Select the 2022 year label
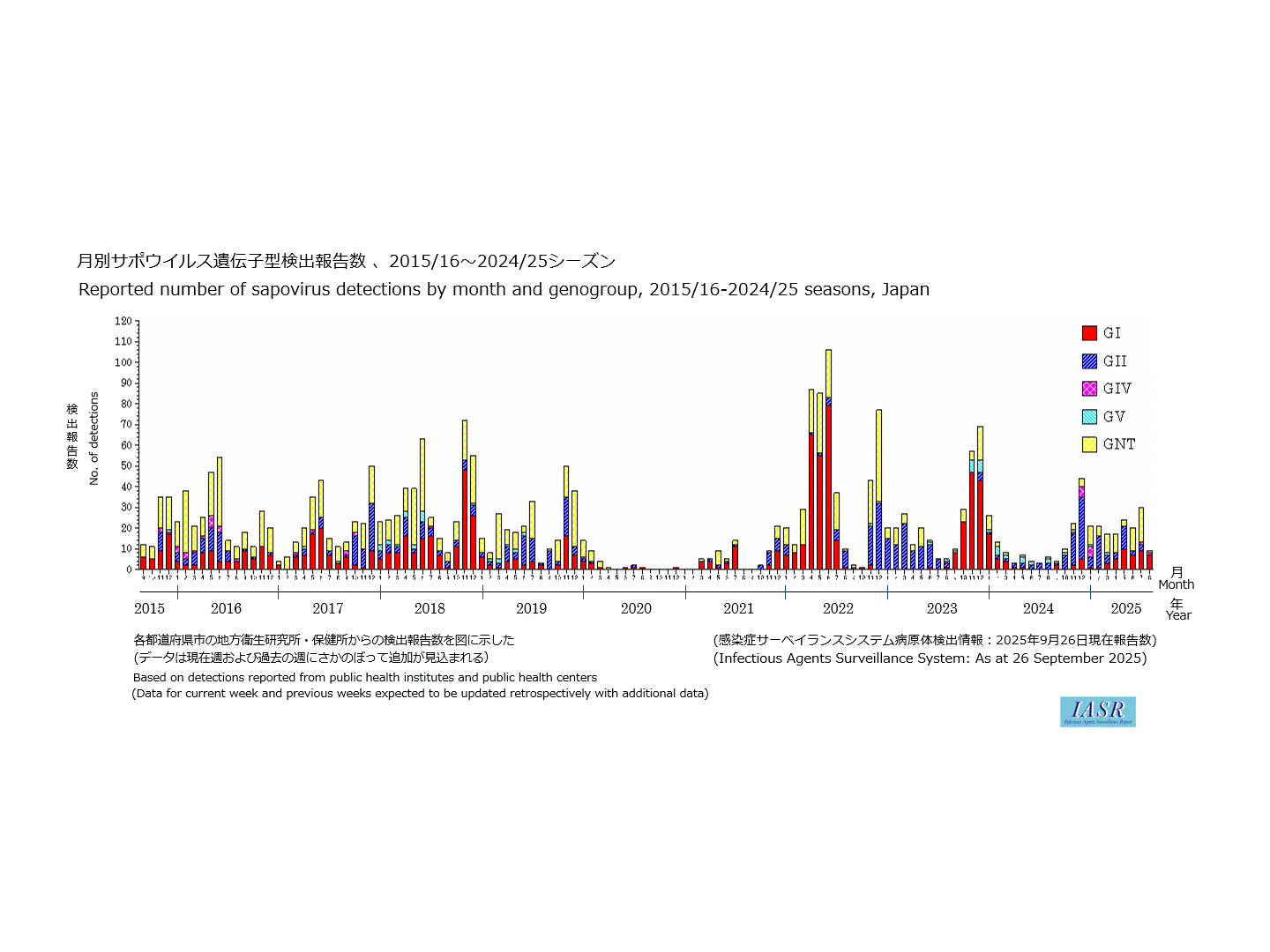Screen dimensions: 1270x952 click(x=838, y=608)
